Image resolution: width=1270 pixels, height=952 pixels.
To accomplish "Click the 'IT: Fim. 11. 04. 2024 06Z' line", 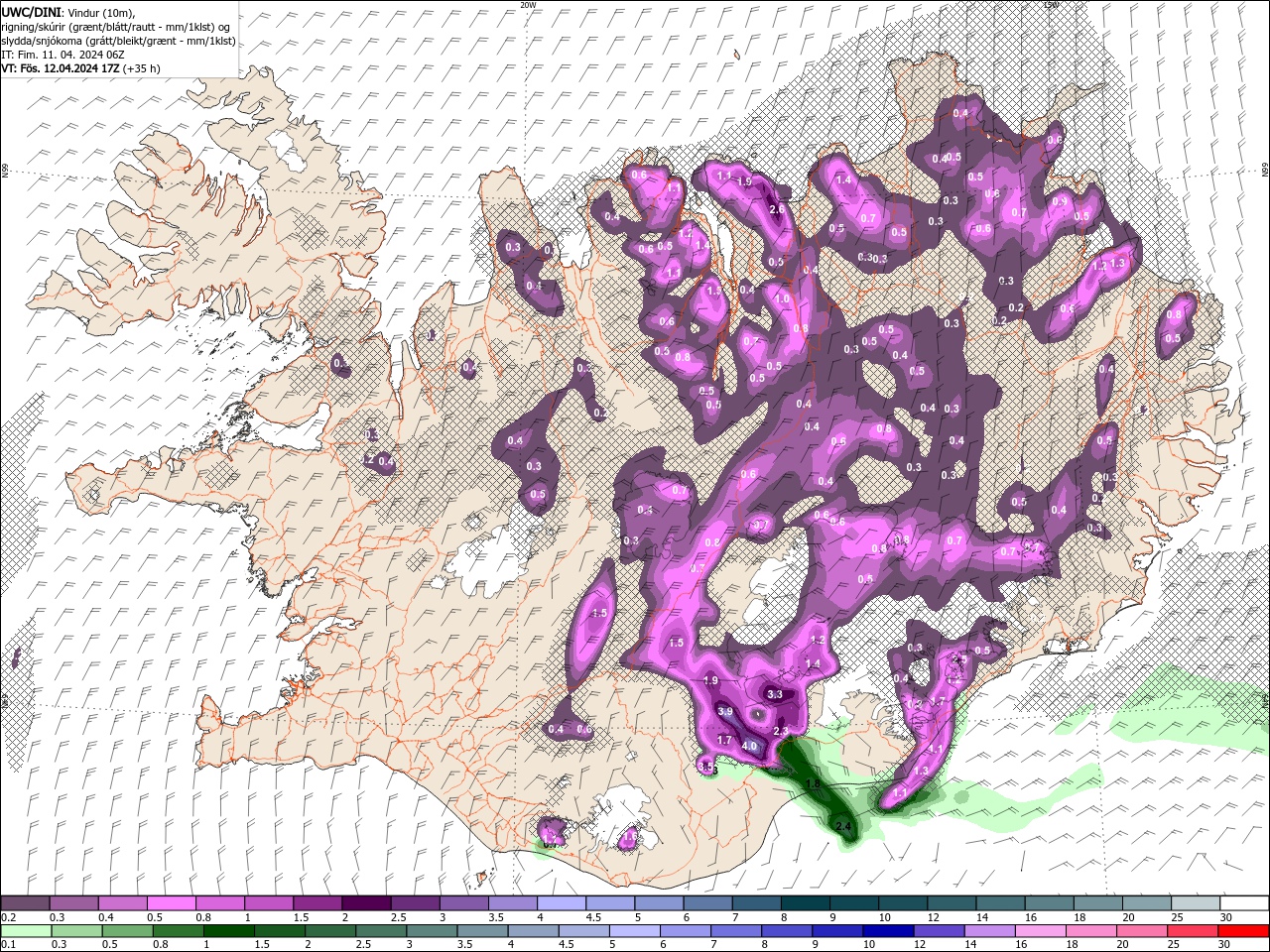I will tap(63, 55).
